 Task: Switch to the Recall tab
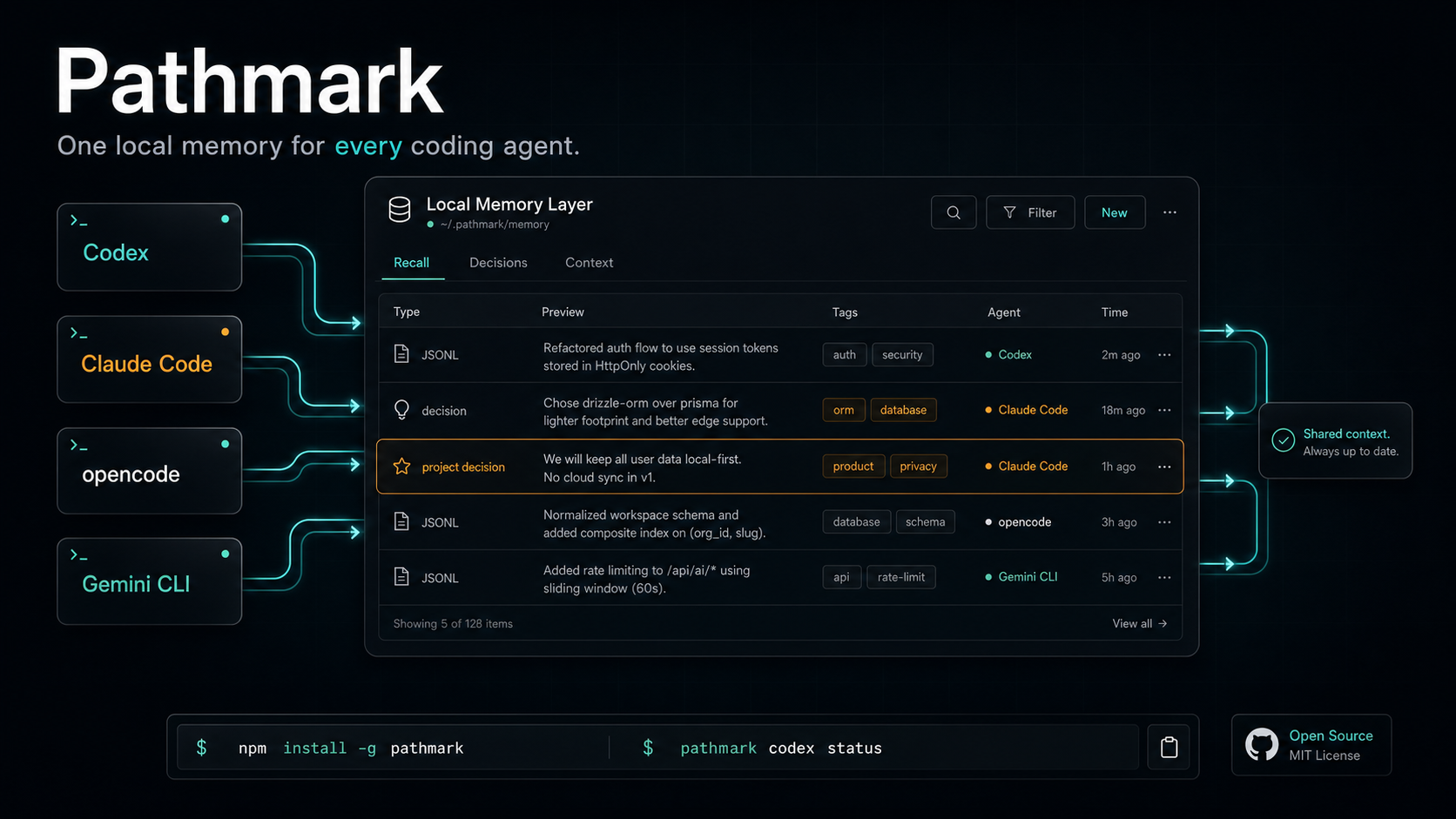[x=411, y=263]
